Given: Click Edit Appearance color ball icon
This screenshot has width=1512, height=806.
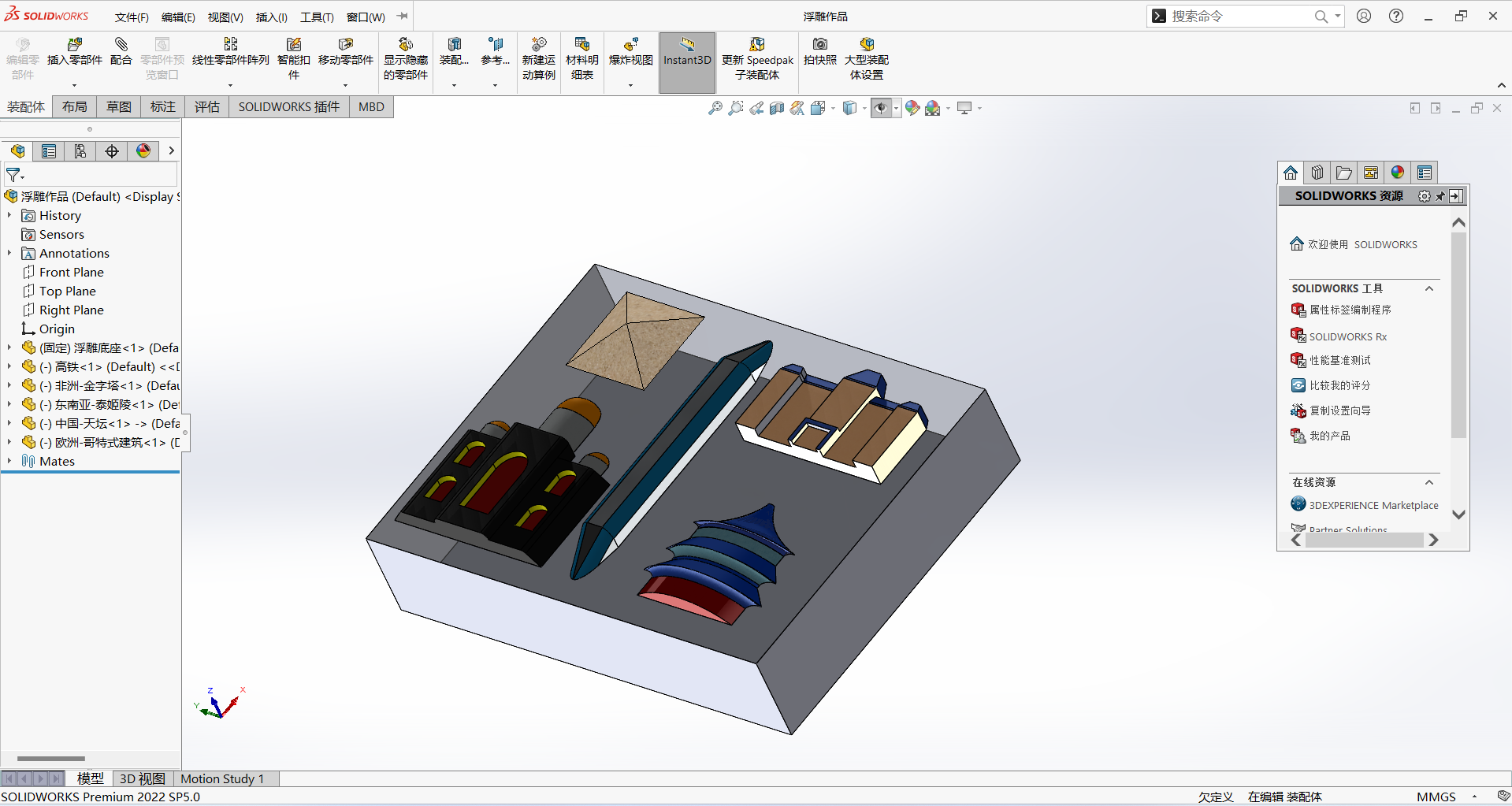Looking at the screenshot, I should [x=912, y=108].
